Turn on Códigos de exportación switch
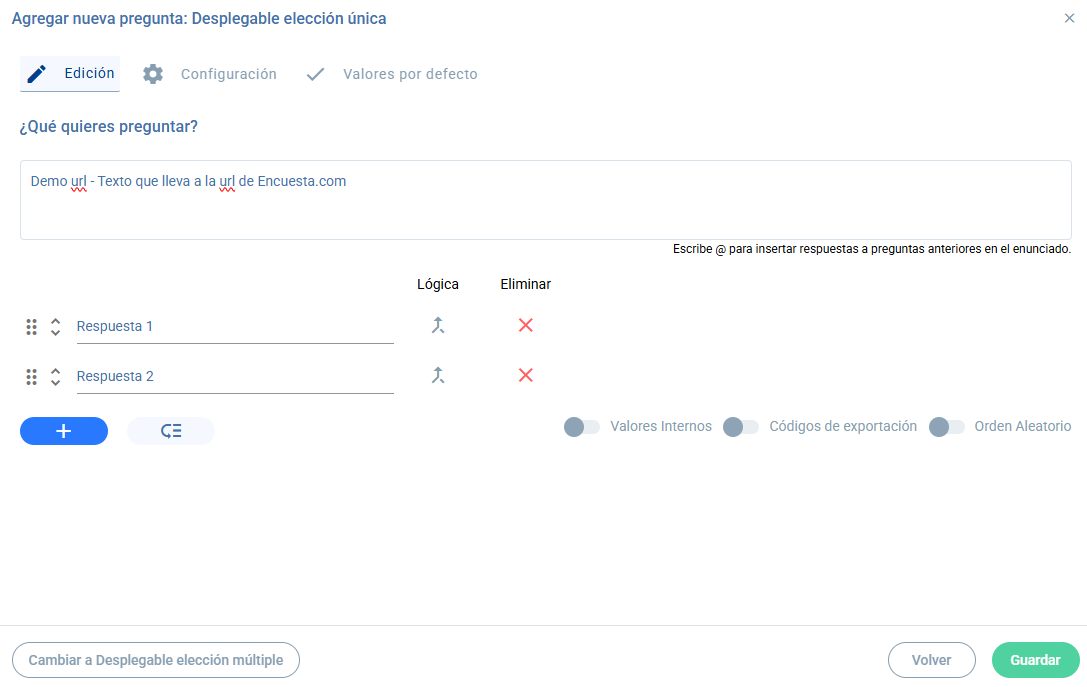This screenshot has height=687, width=1087. coord(740,426)
